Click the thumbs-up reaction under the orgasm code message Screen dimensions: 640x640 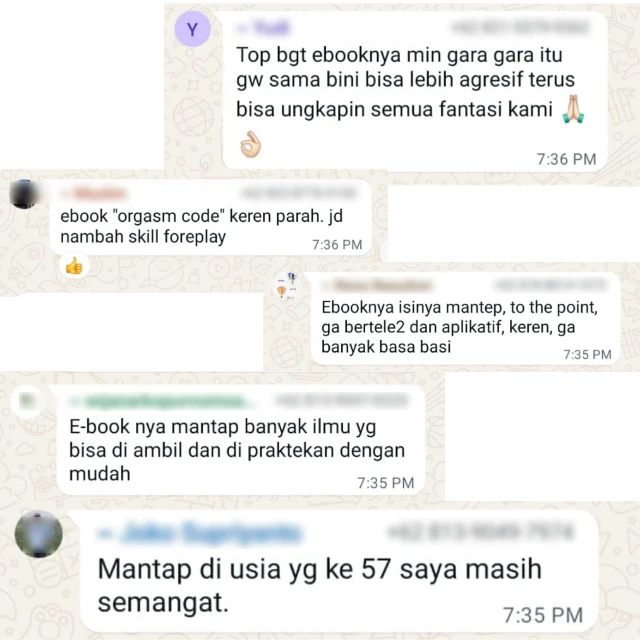(74, 266)
